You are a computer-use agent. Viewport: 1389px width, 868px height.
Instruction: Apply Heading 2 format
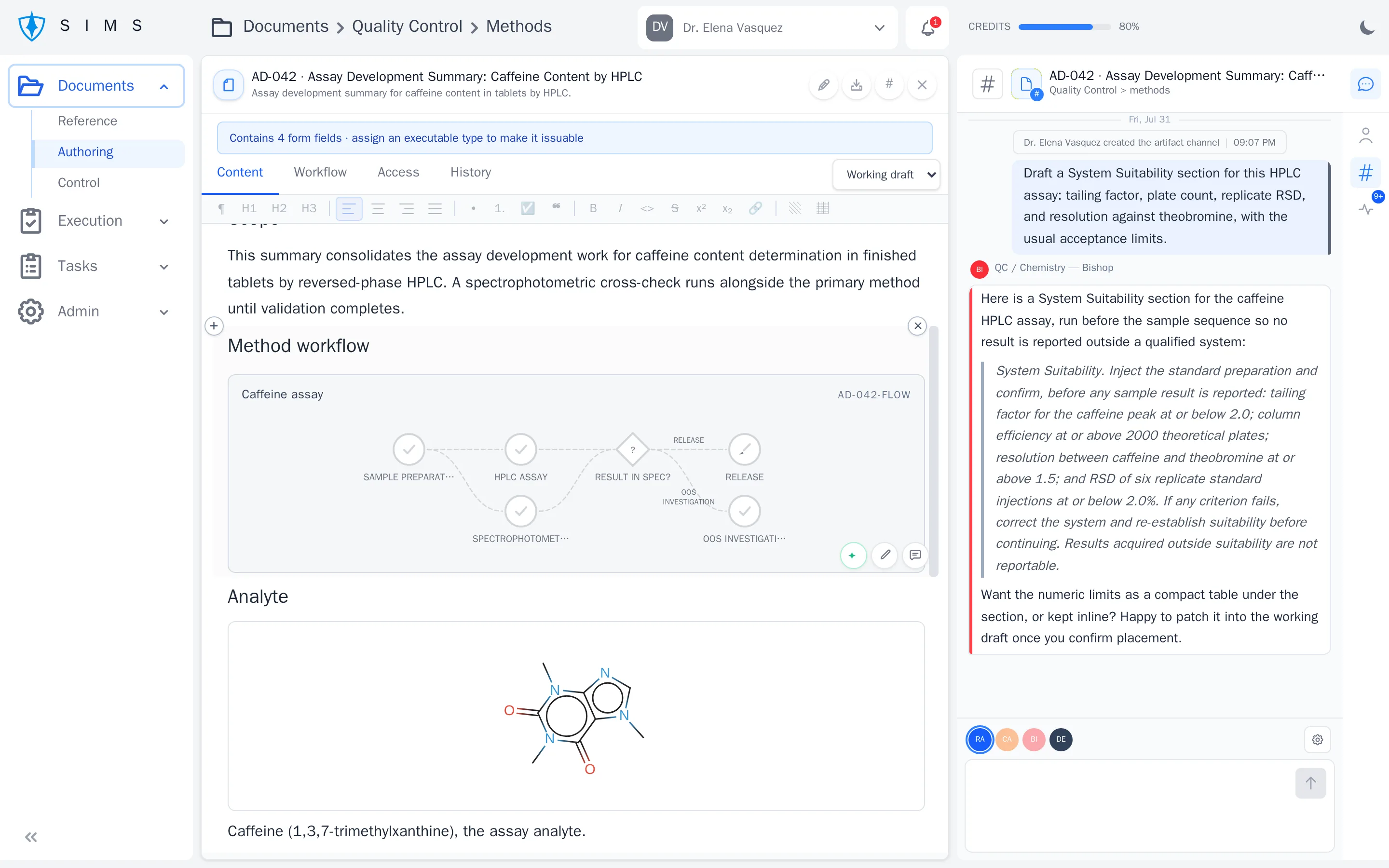click(x=279, y=208)
